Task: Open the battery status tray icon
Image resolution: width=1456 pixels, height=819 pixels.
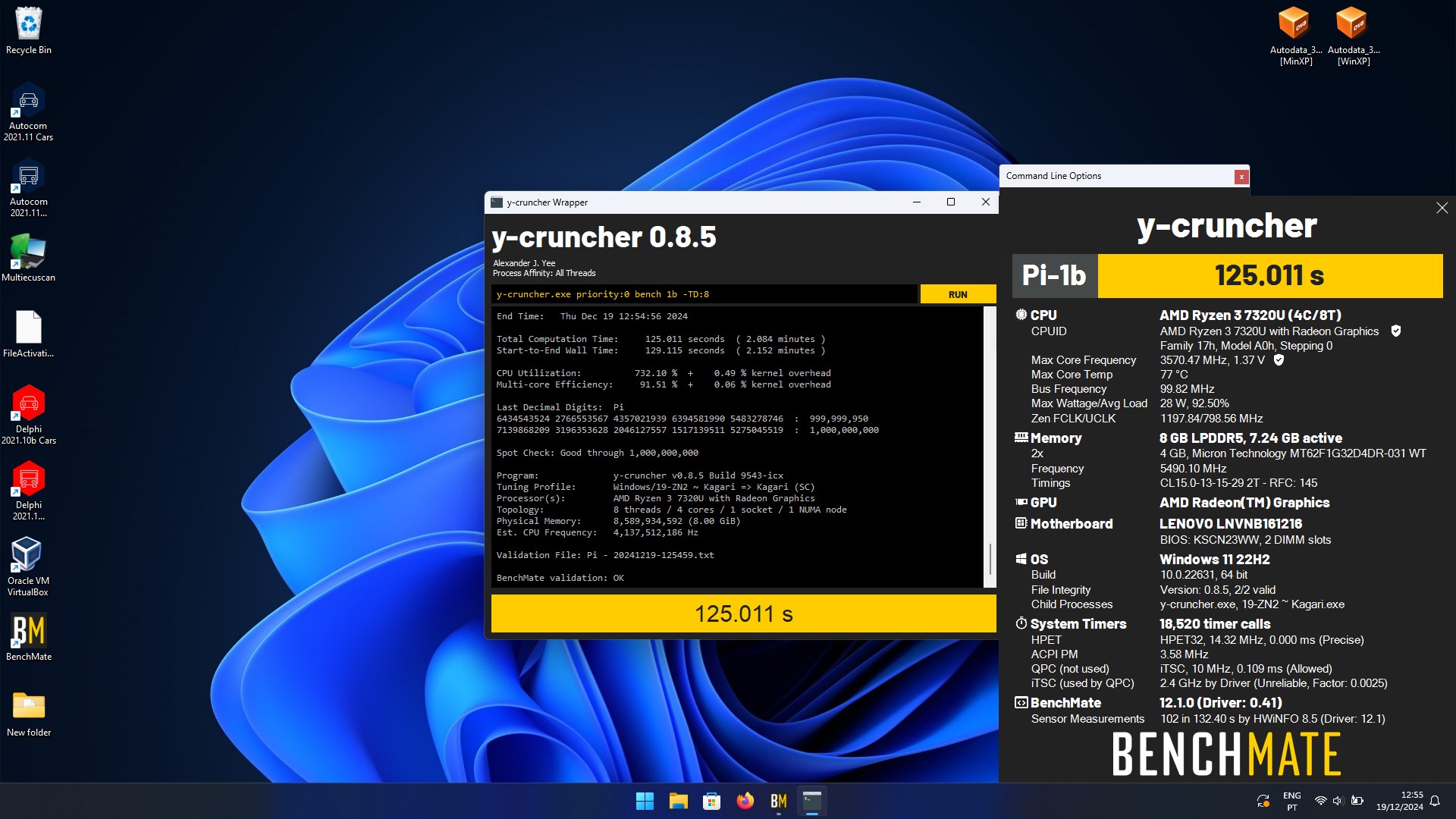Action: (x=1357, y=801)
